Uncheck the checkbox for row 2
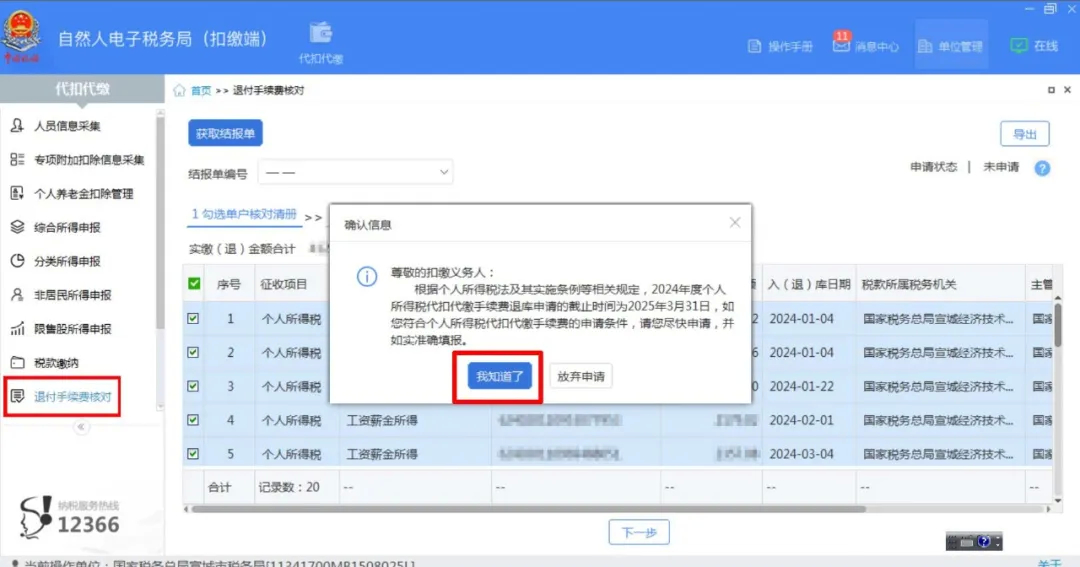 pos(194,352)
